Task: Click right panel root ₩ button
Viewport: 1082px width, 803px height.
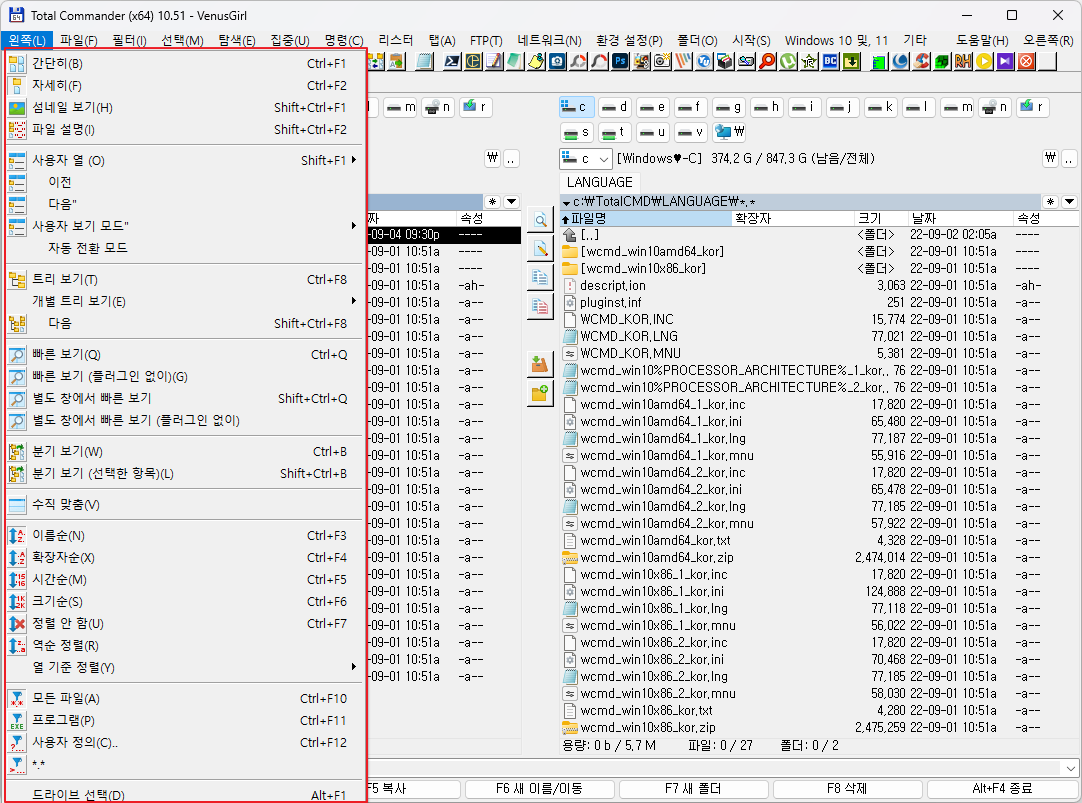Action: (x=1050, y=159)
